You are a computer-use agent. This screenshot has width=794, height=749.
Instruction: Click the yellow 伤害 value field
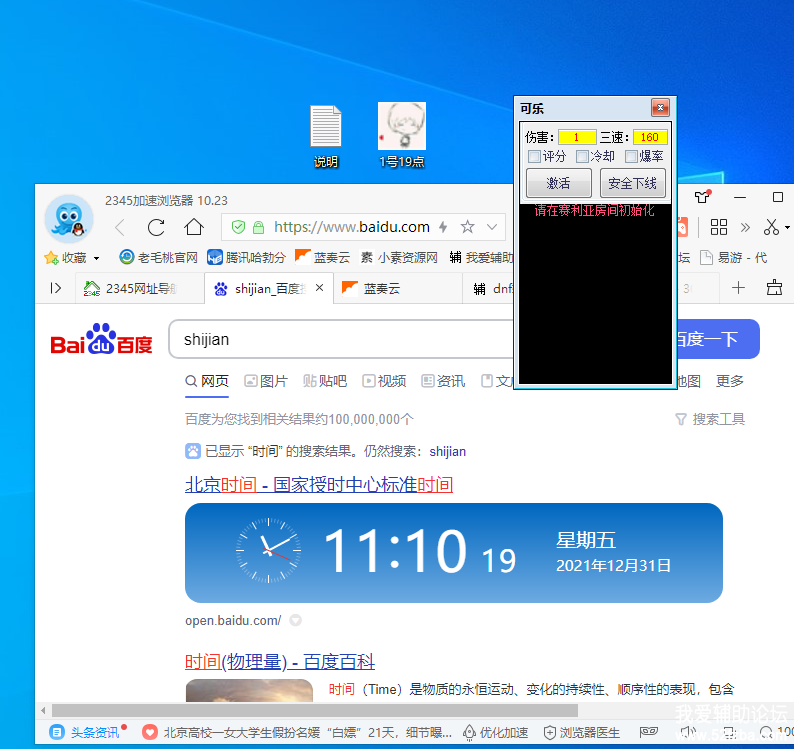pos(577,137)
